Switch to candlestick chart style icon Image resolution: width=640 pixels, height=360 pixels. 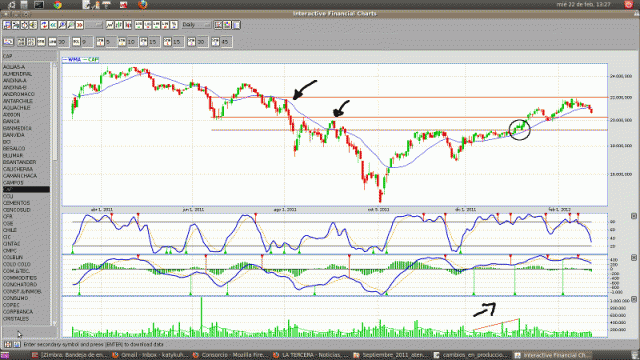[128, 25]
